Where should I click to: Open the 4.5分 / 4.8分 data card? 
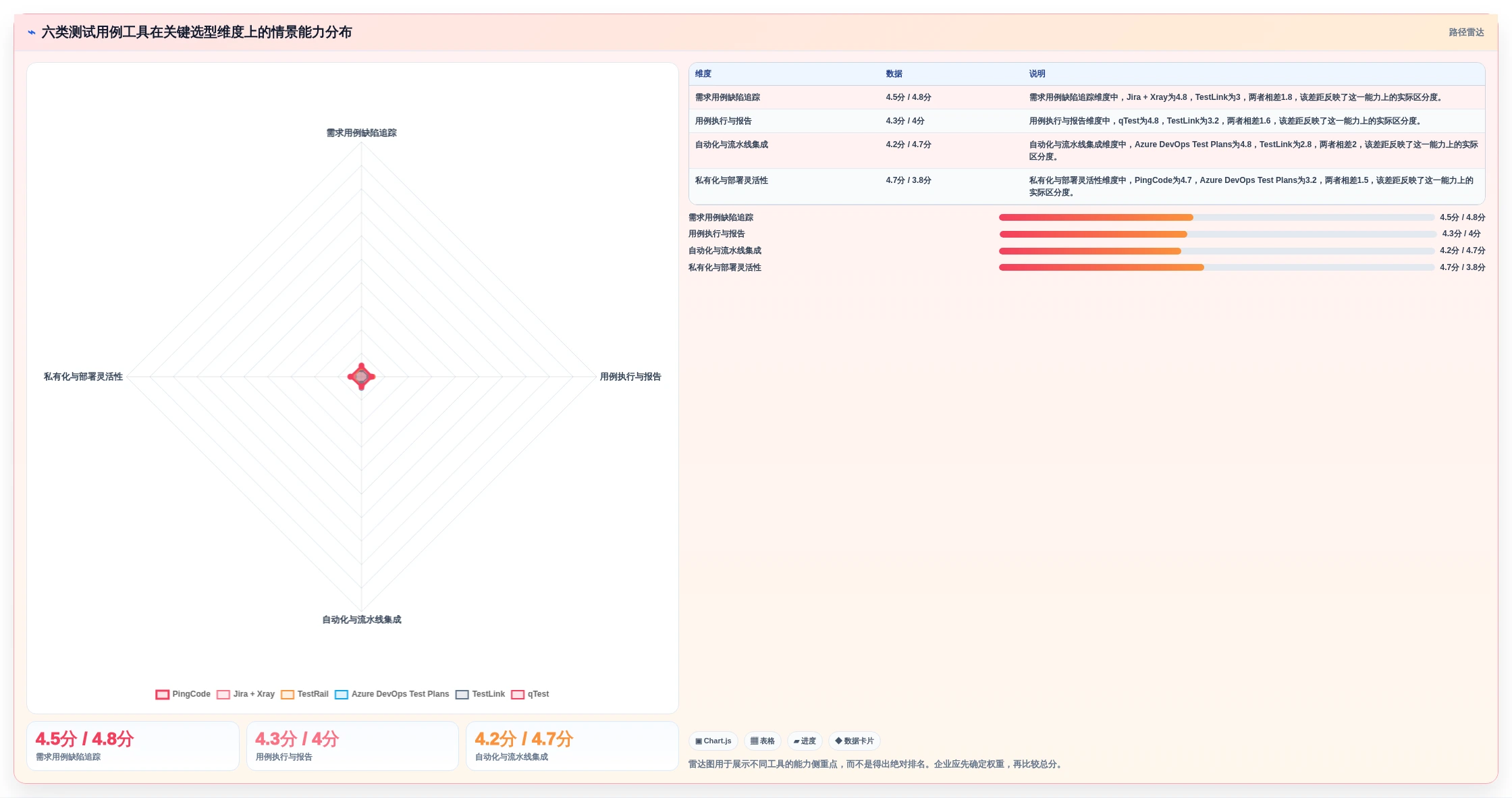click(133, 746)
